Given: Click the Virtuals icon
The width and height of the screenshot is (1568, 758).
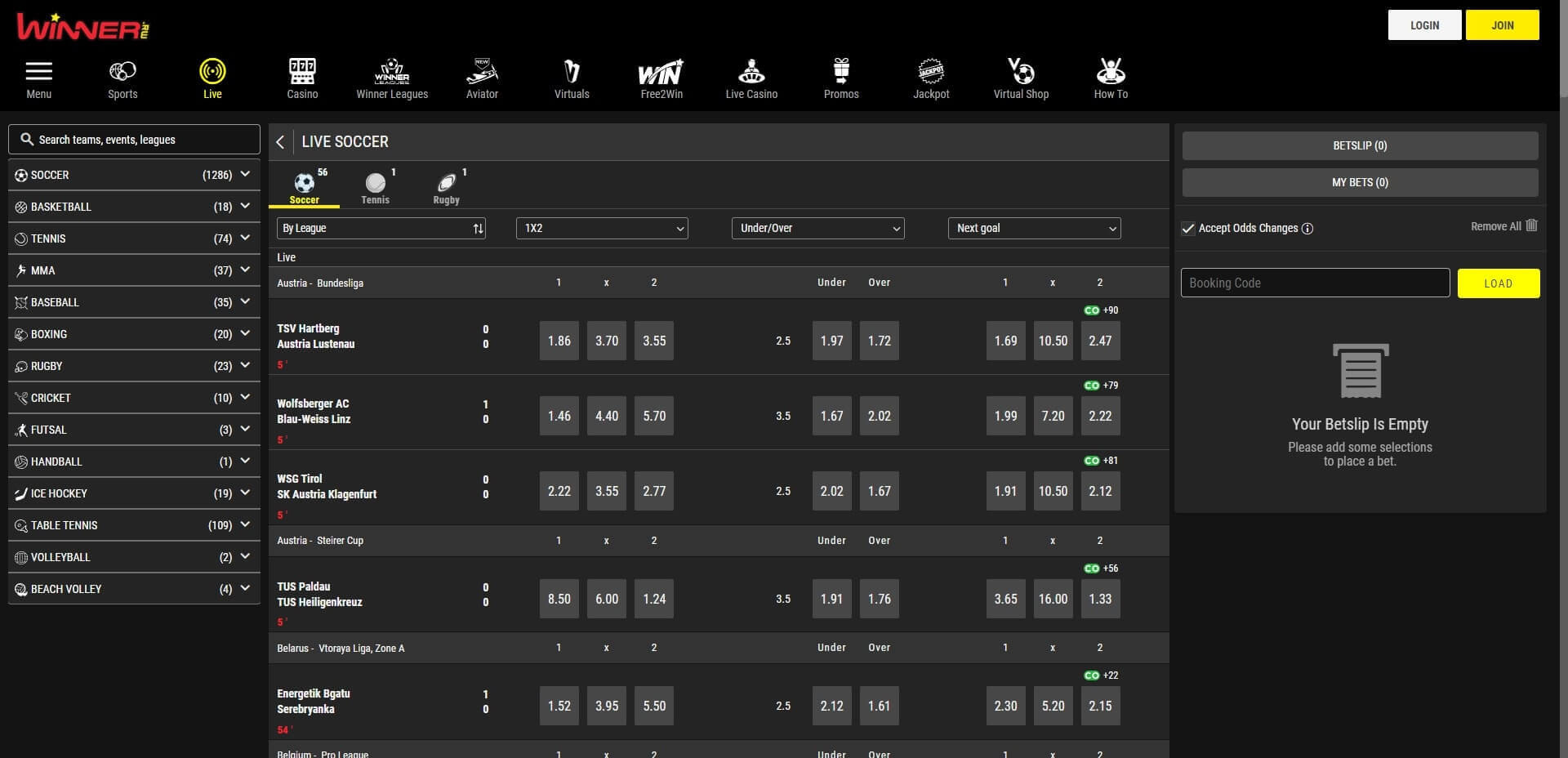Looking at the screenshot, I should click(571, 71).
